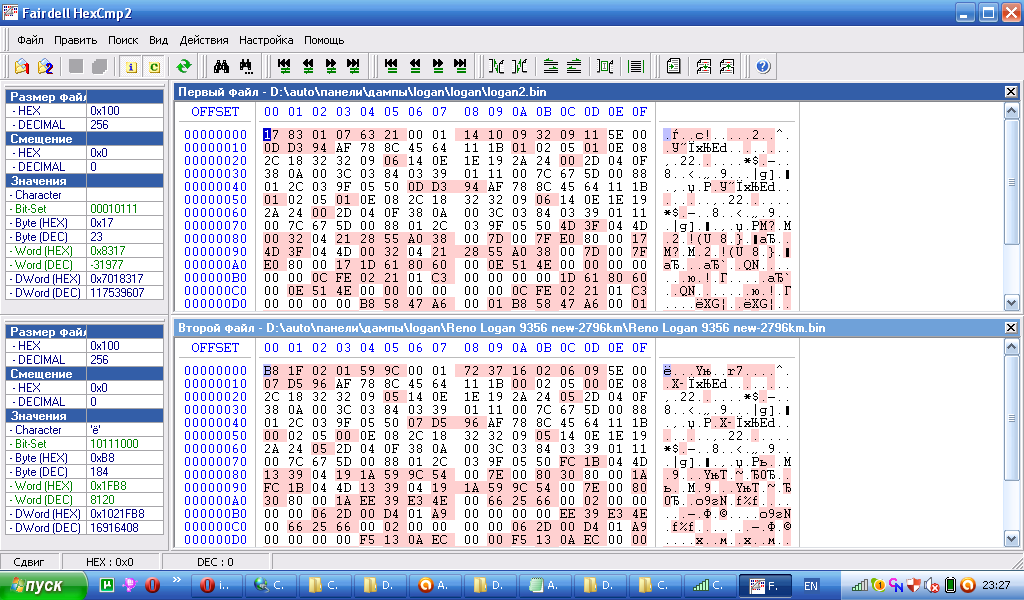Go to next difference icon

330,66
